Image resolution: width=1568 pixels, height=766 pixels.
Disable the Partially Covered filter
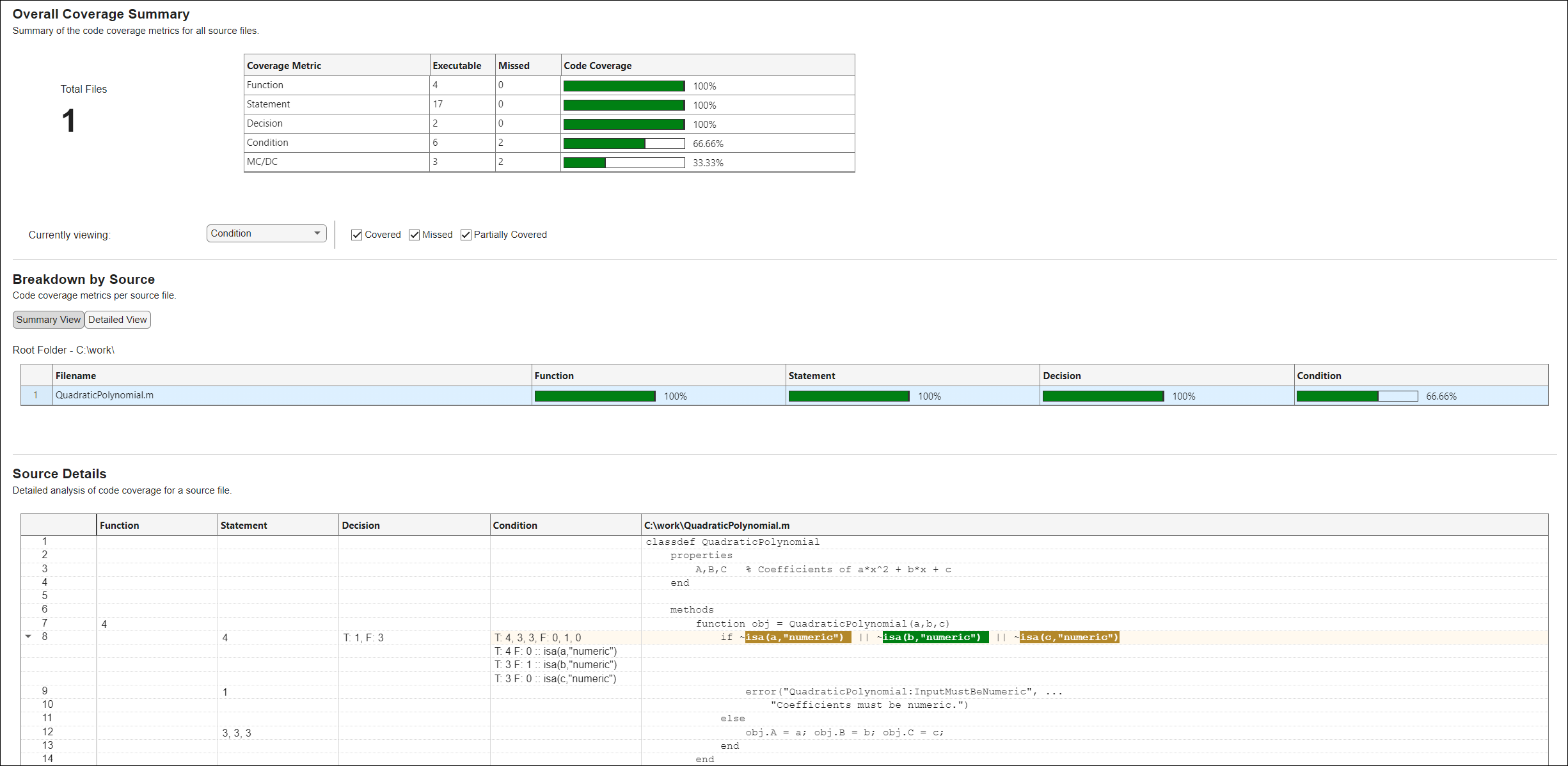click(x=466, y=235)
